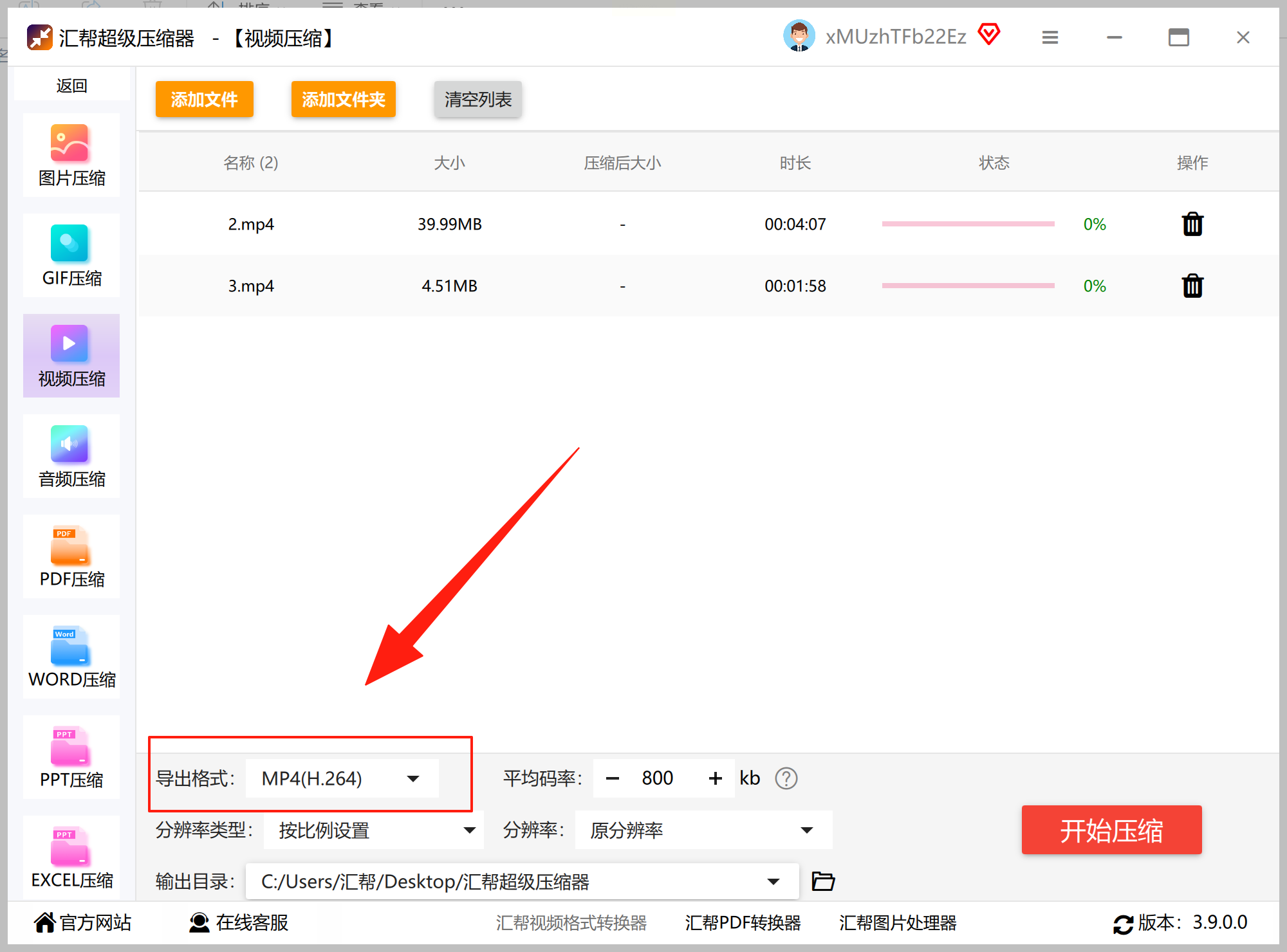Click the bitrate help question mark icon
1287x952 pixels.
[786, 778]
